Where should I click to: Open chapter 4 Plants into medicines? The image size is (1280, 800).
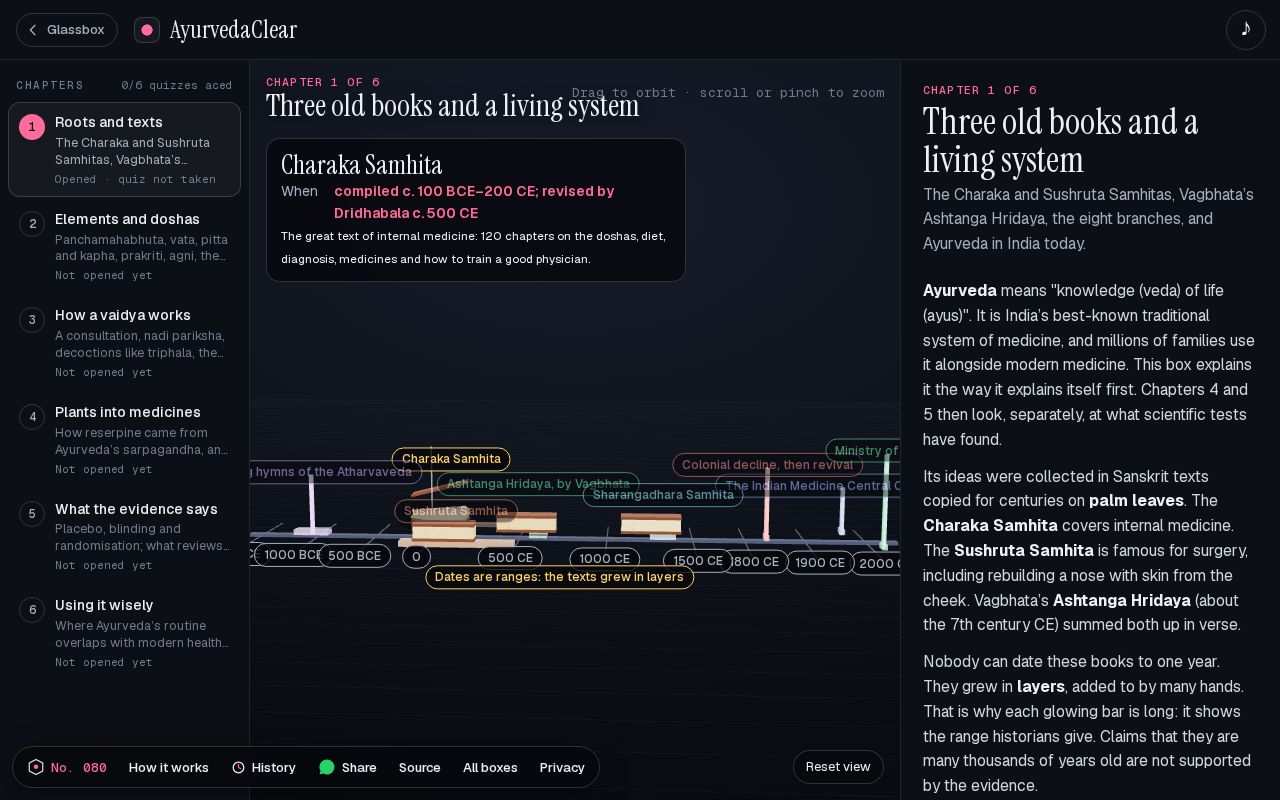(125, 439)
